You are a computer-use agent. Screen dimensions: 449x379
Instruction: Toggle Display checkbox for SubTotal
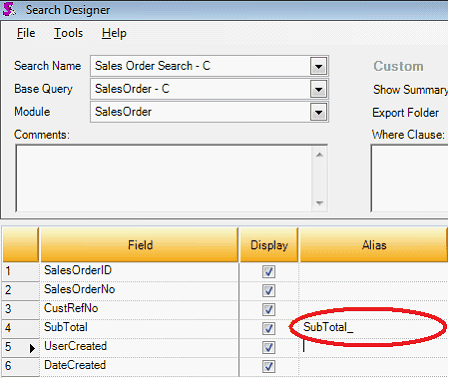point(268,328)
